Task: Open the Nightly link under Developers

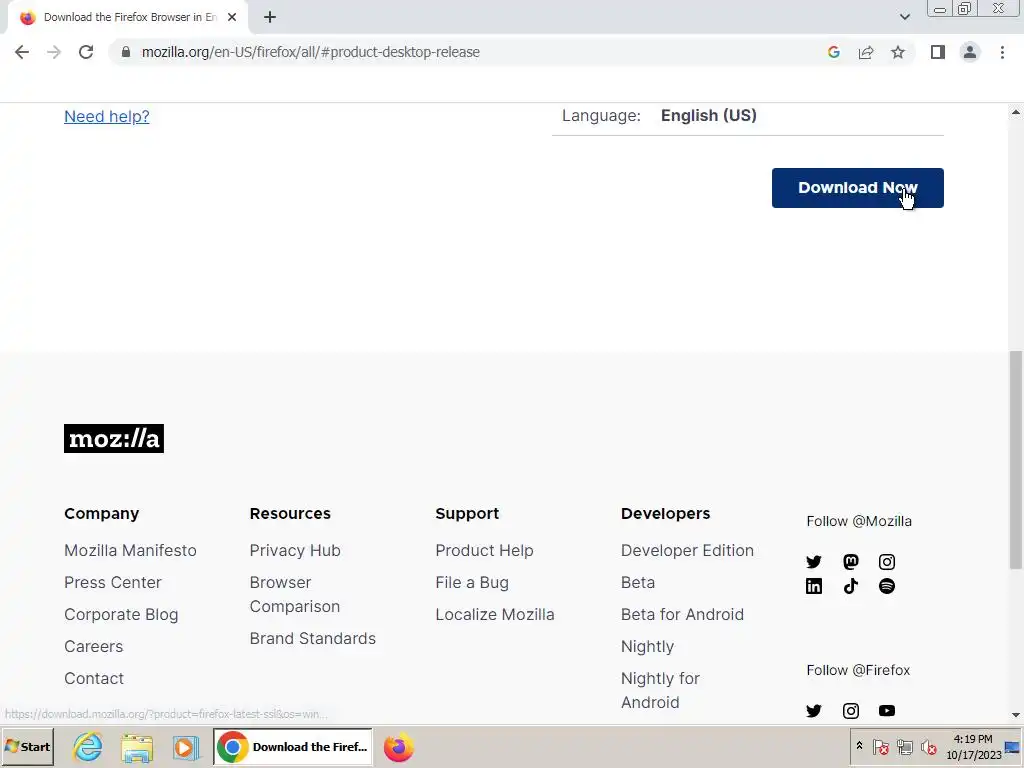Action: [x=647, y=647]
